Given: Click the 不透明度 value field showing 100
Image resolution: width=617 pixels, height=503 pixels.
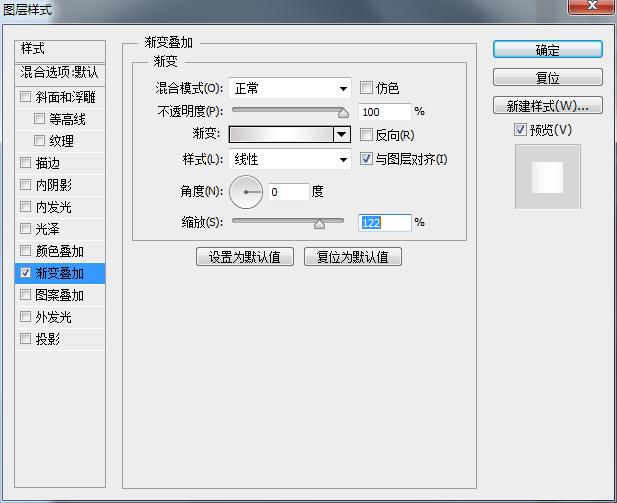Looking at the screenshot, I should pos(384,112).
